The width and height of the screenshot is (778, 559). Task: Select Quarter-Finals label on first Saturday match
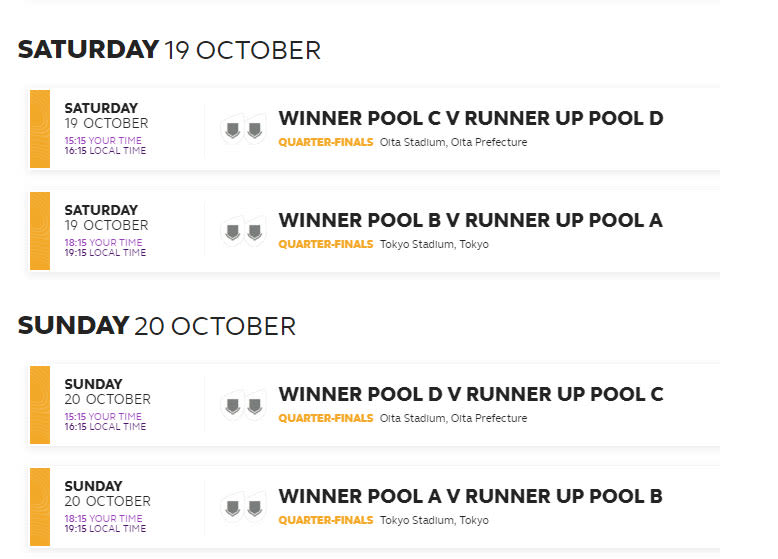(x=325, y=142)
